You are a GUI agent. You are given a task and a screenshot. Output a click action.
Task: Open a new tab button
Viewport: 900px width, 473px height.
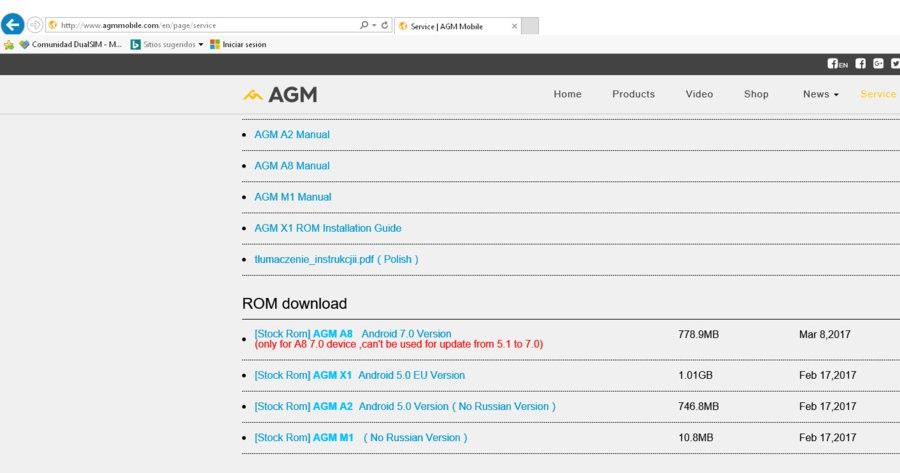[x=530, y=26]
